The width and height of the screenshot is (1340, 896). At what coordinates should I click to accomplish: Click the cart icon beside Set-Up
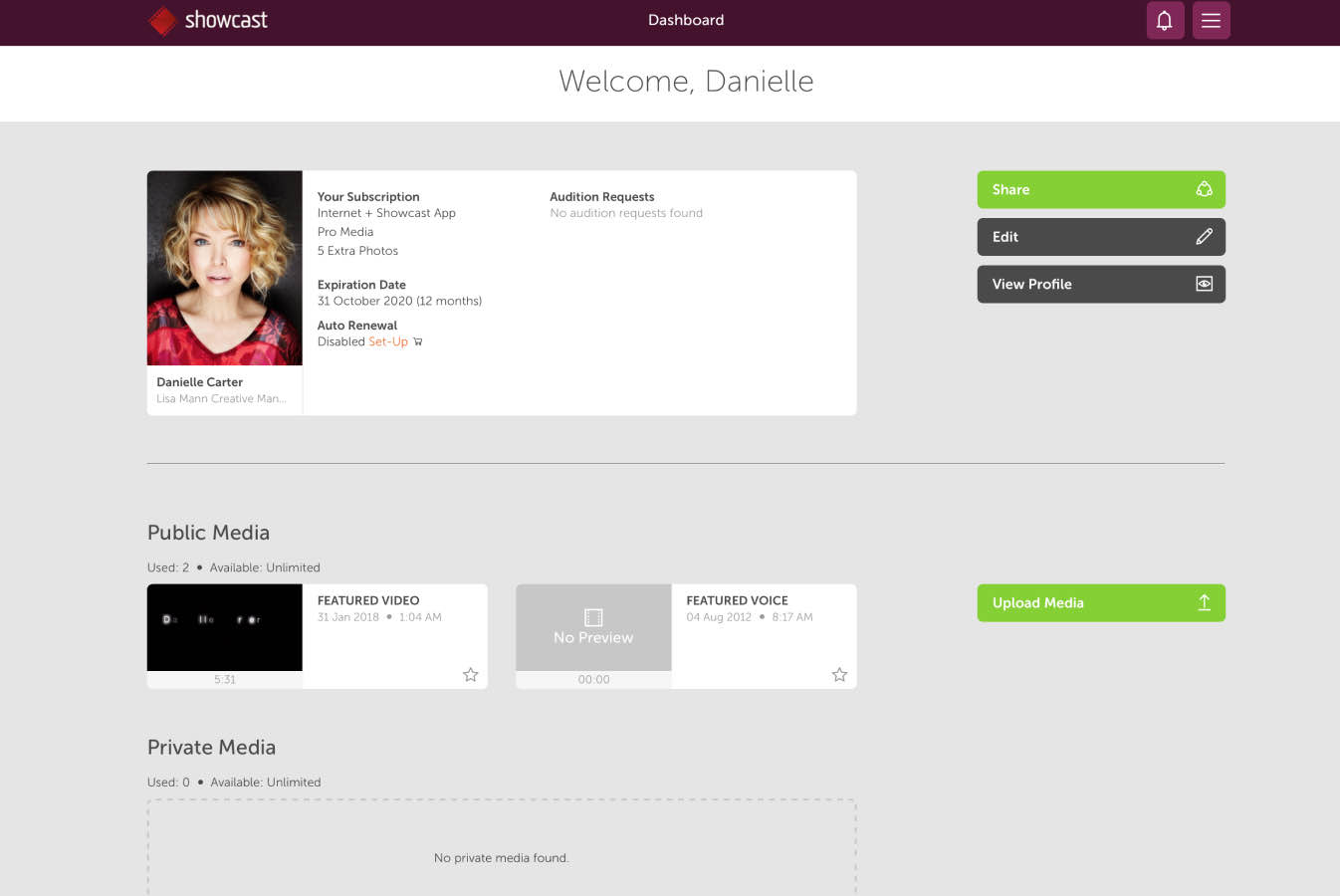pos(418,341)
